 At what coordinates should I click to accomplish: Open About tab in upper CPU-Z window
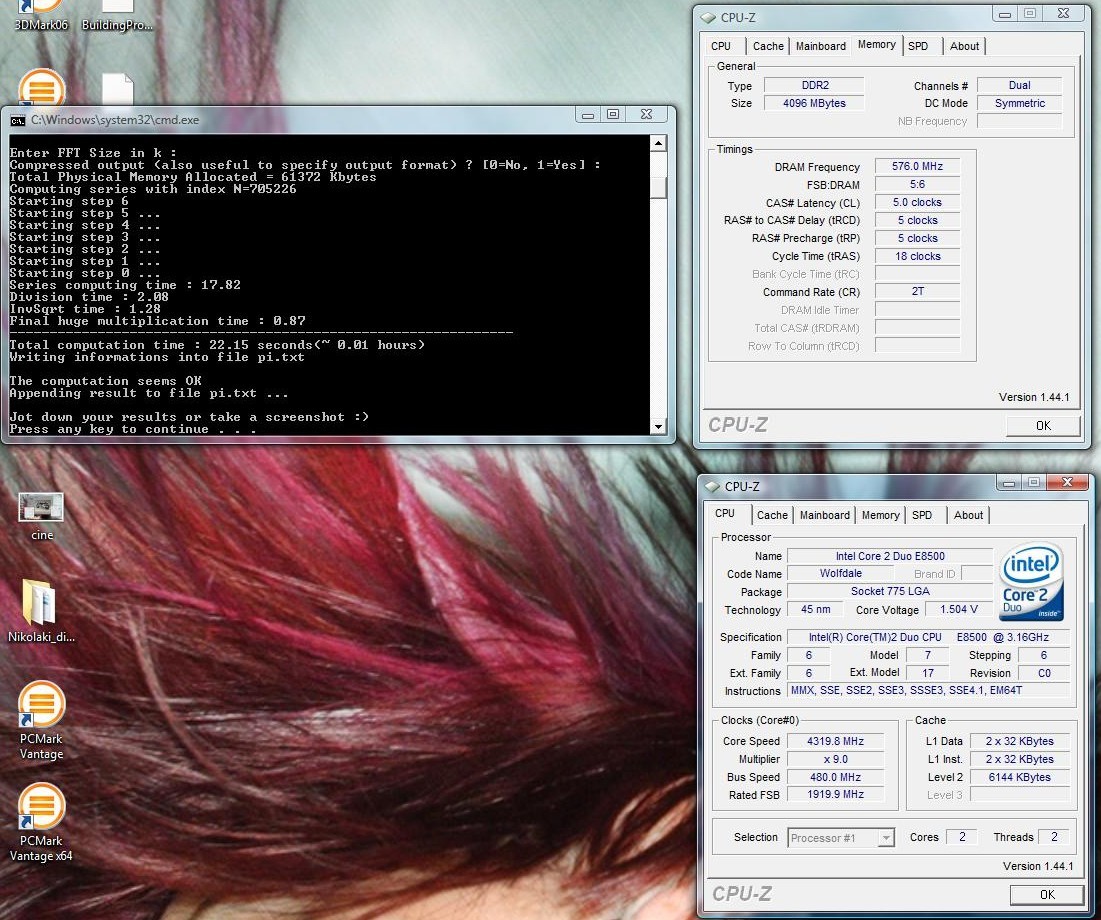tap(964, 46)
